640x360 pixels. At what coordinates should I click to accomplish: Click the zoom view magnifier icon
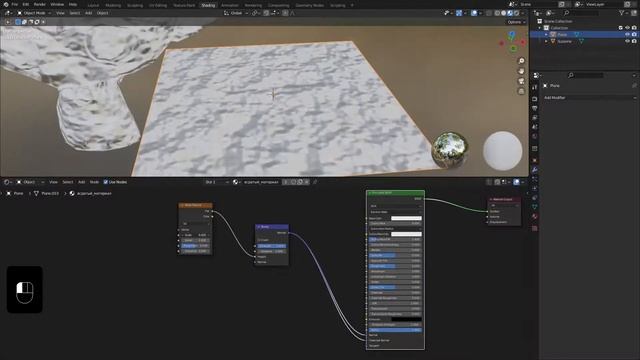pyautogui.click(x=521, y=61)
